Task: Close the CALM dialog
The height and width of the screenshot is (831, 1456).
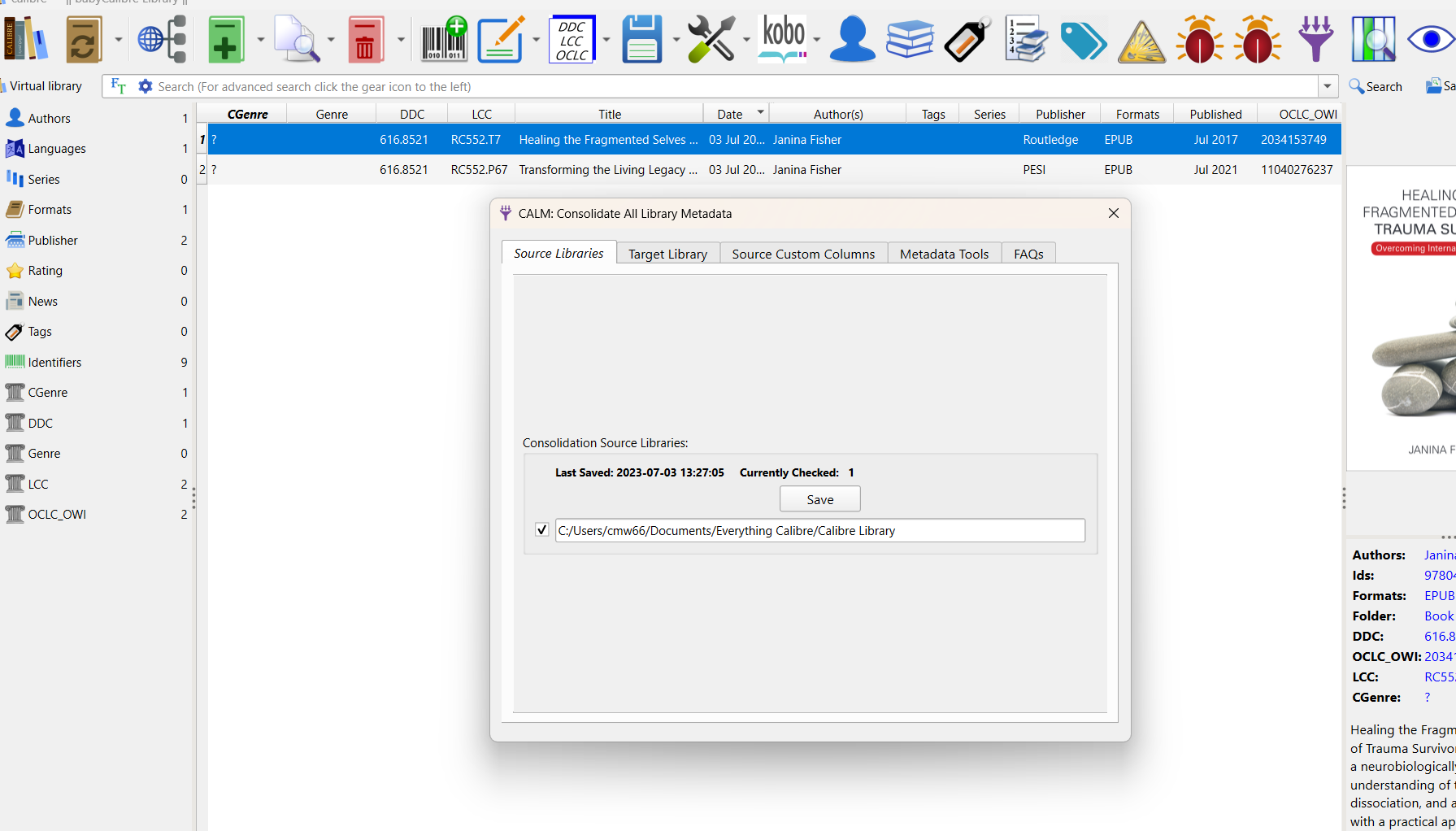Action: [1114, 213]
